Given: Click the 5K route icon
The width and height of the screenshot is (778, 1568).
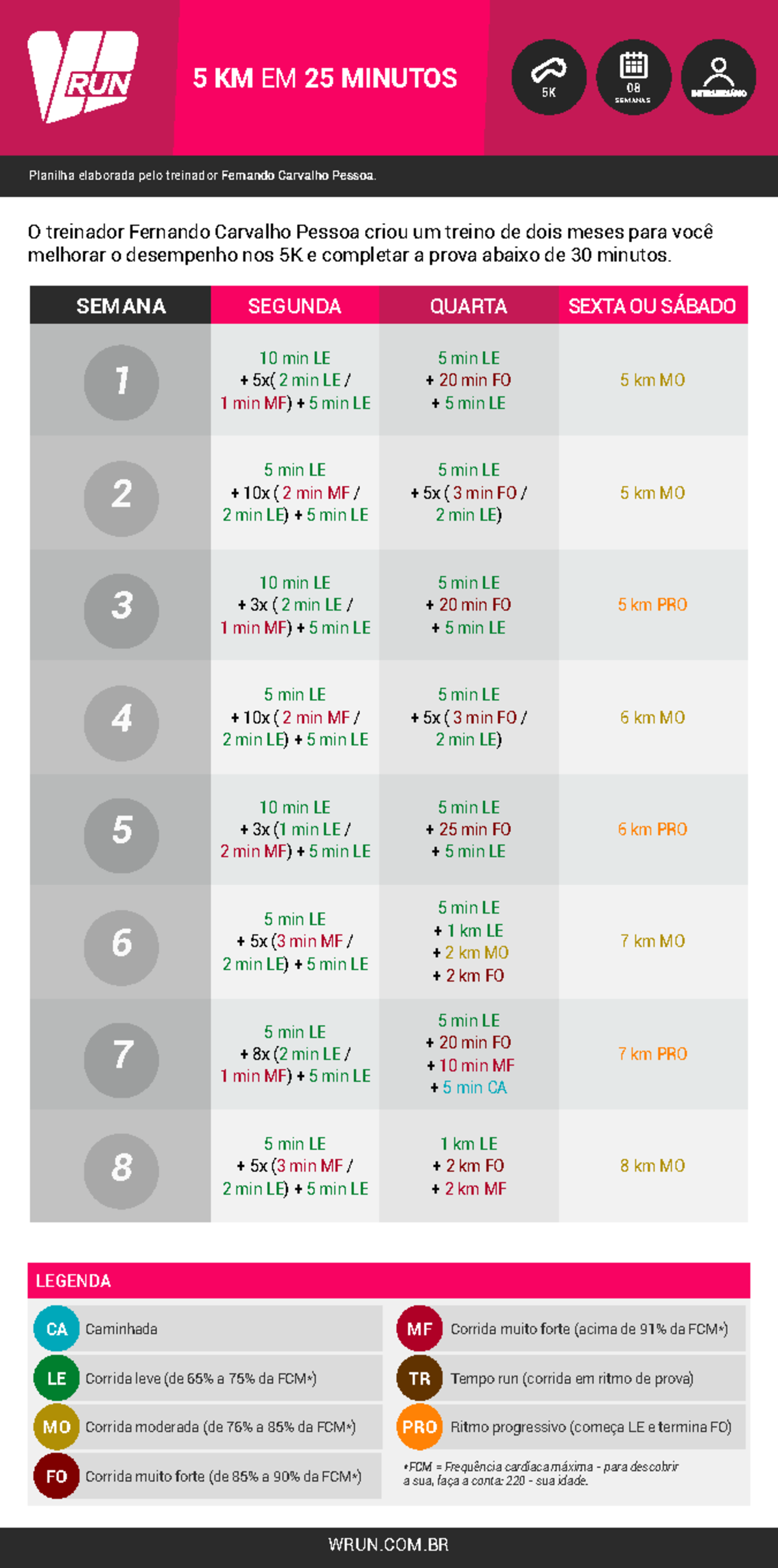Looking at the screenshot, I should 548,77.
